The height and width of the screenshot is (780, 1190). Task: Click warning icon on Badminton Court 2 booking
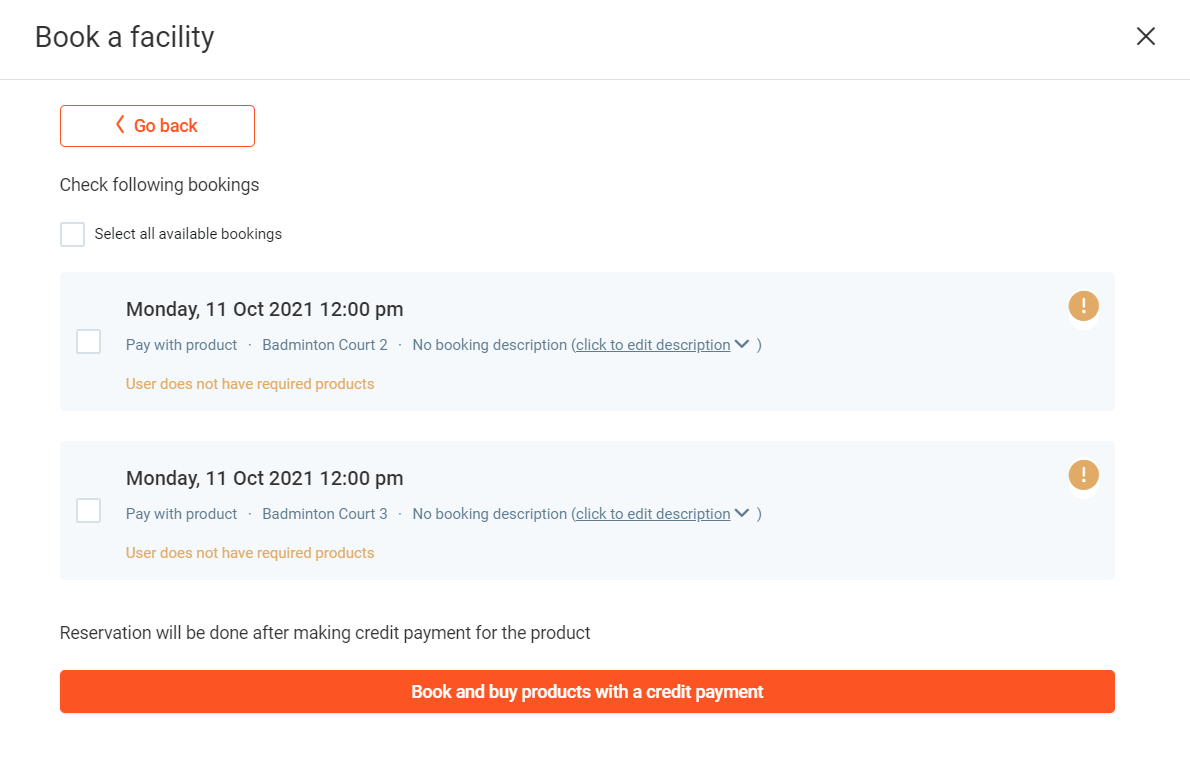(x=1083, y=306)
